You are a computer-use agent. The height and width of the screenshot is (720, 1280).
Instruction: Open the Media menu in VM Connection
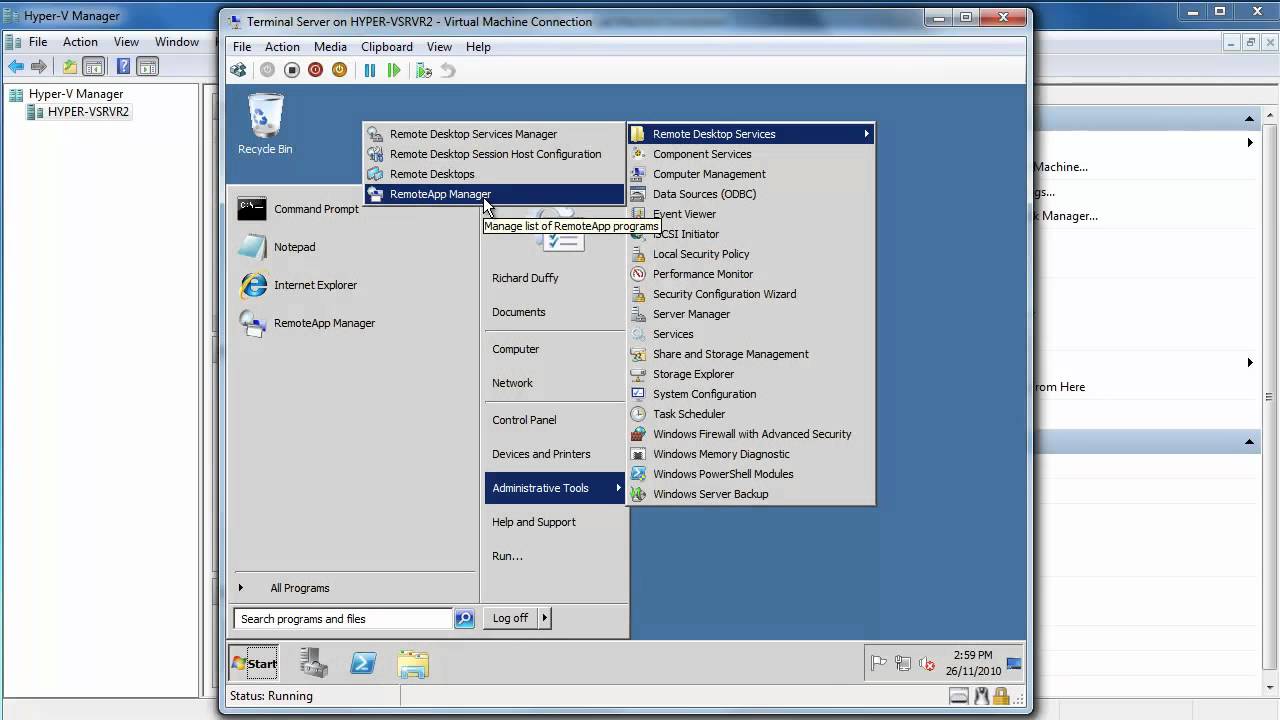point(330,47)
